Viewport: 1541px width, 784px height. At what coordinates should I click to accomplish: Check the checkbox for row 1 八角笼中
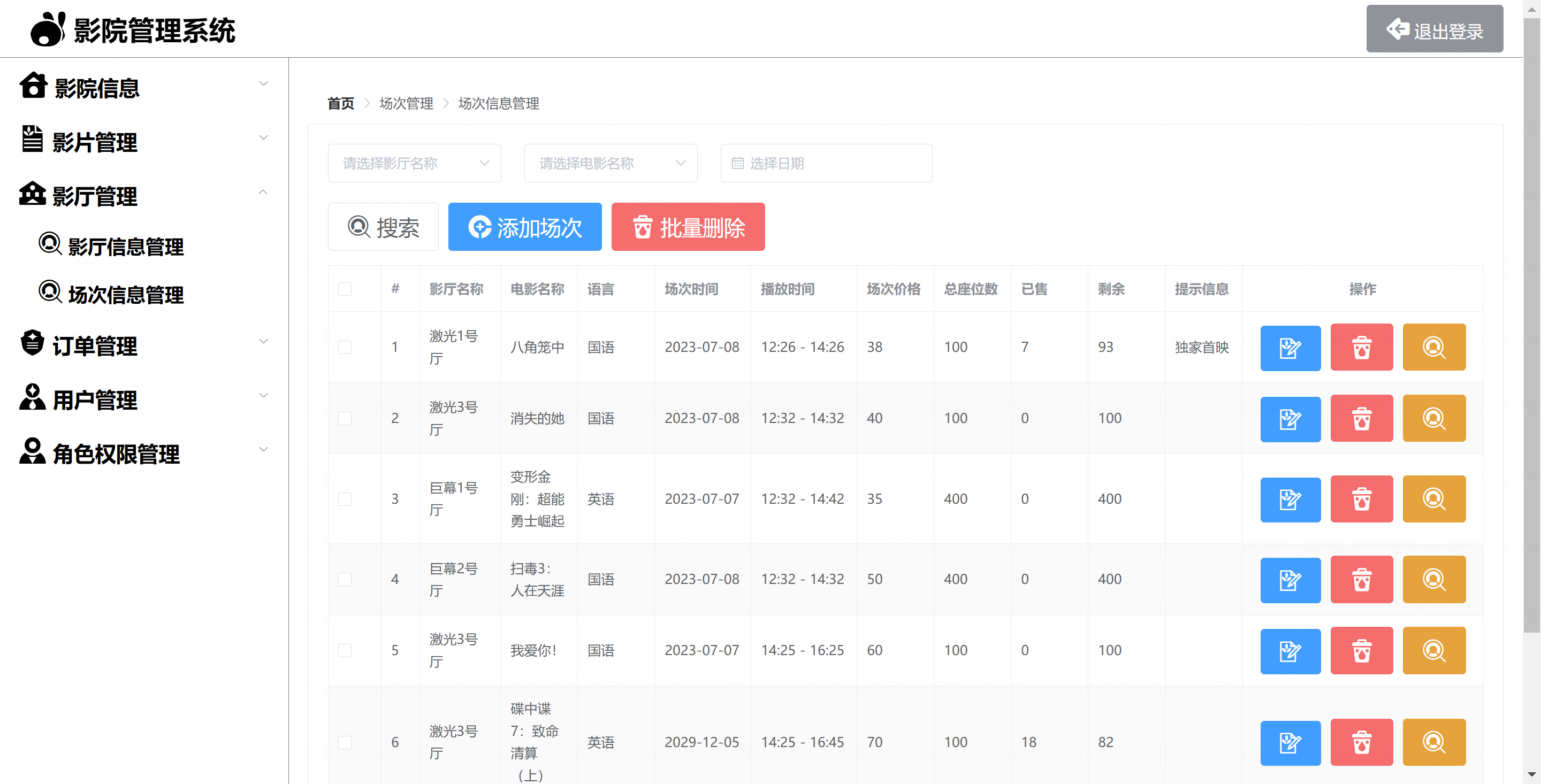345,348
